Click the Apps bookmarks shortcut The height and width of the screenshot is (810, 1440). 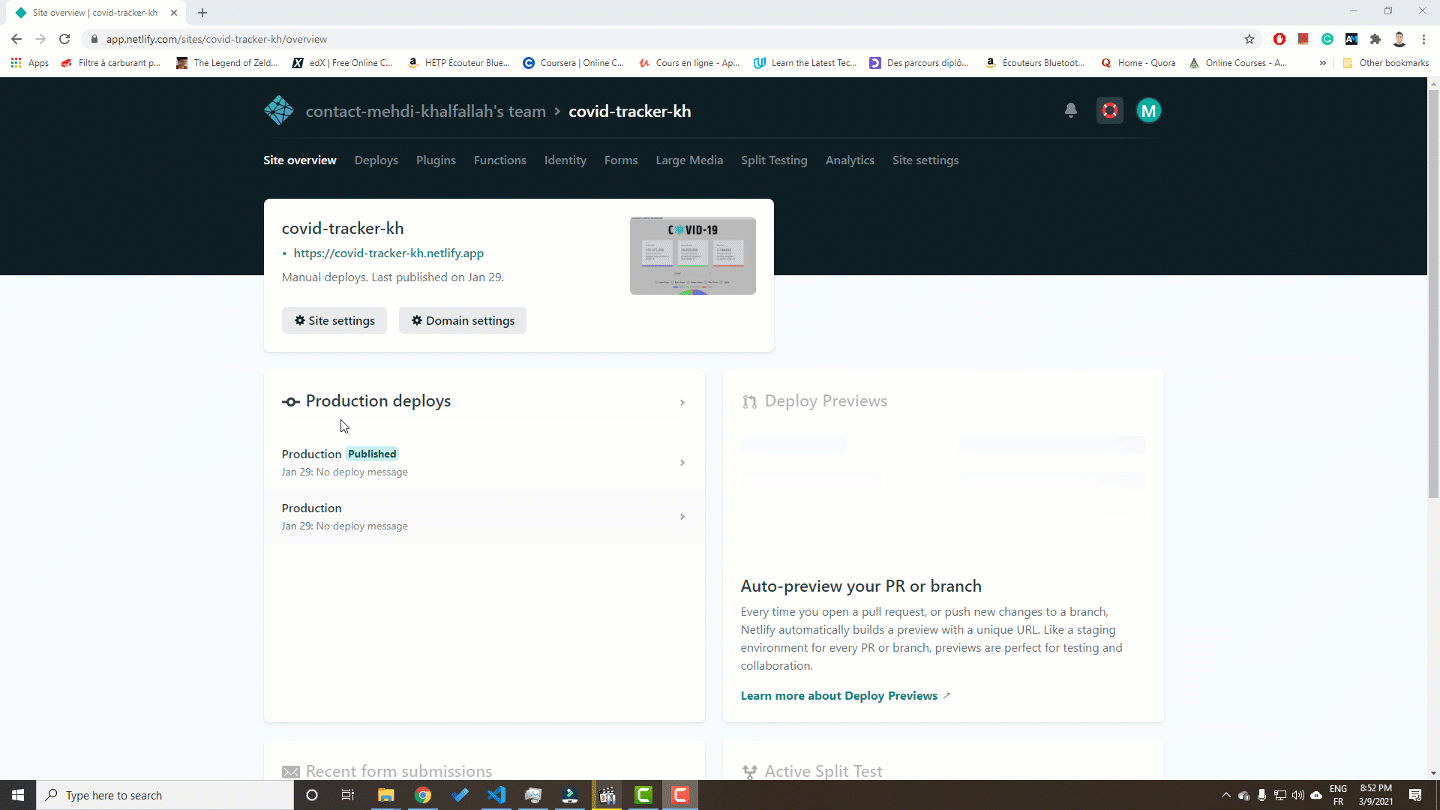tap(29, 63)
